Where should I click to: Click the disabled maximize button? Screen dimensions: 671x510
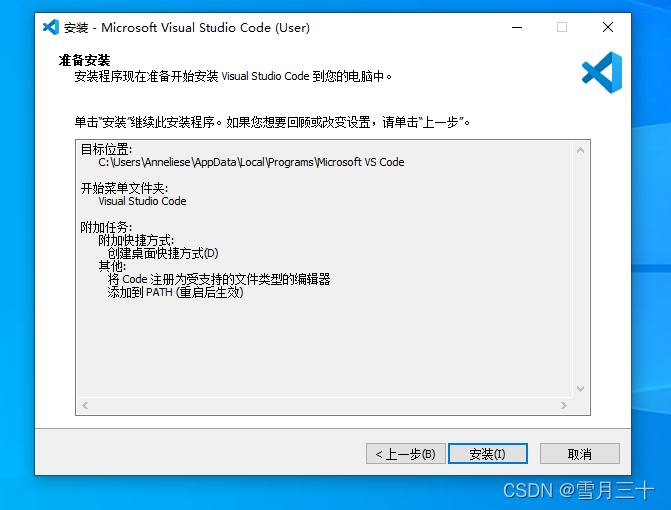click(x=562, y=27)
